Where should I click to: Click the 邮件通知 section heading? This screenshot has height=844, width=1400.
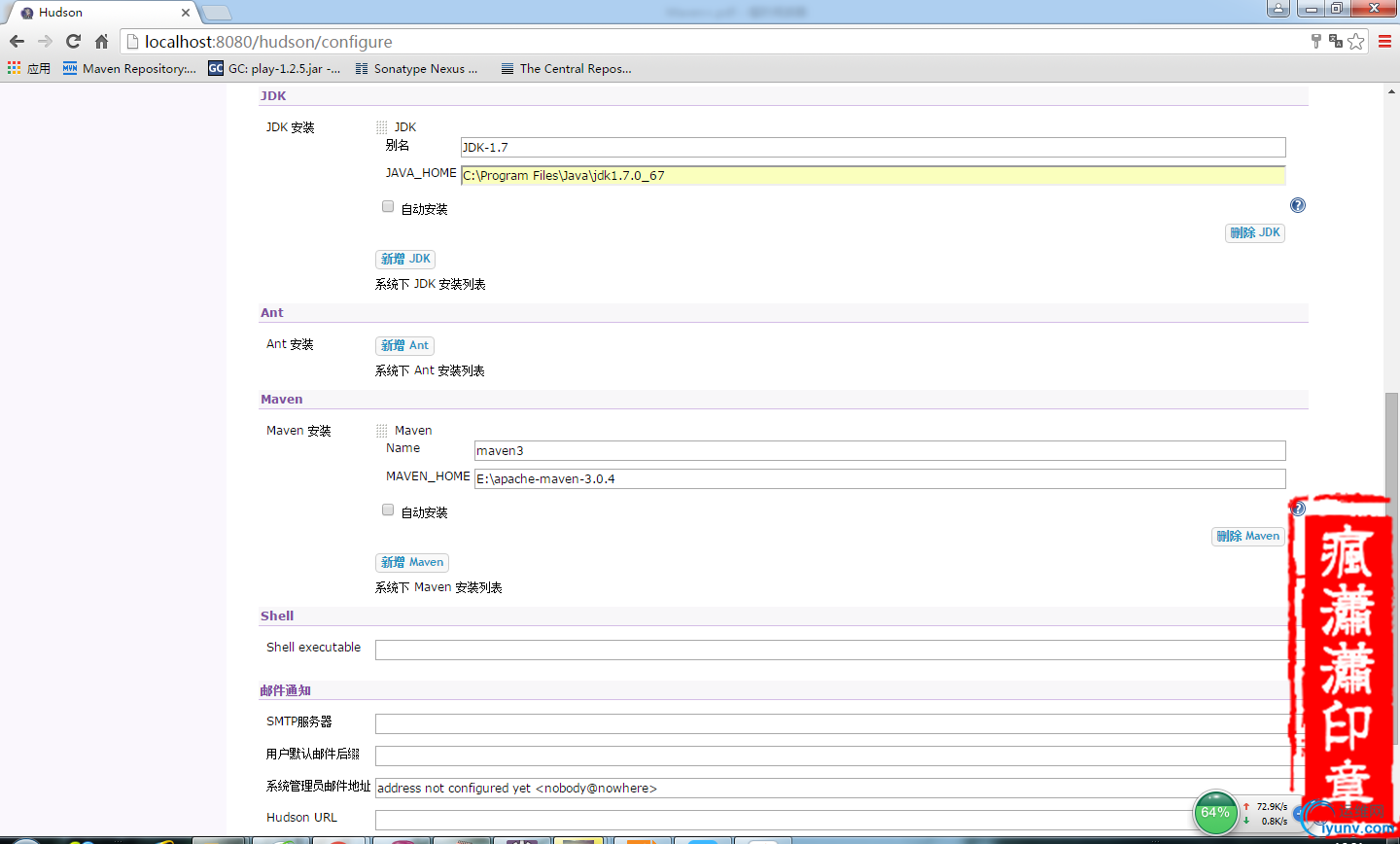(x=285, y=690)
